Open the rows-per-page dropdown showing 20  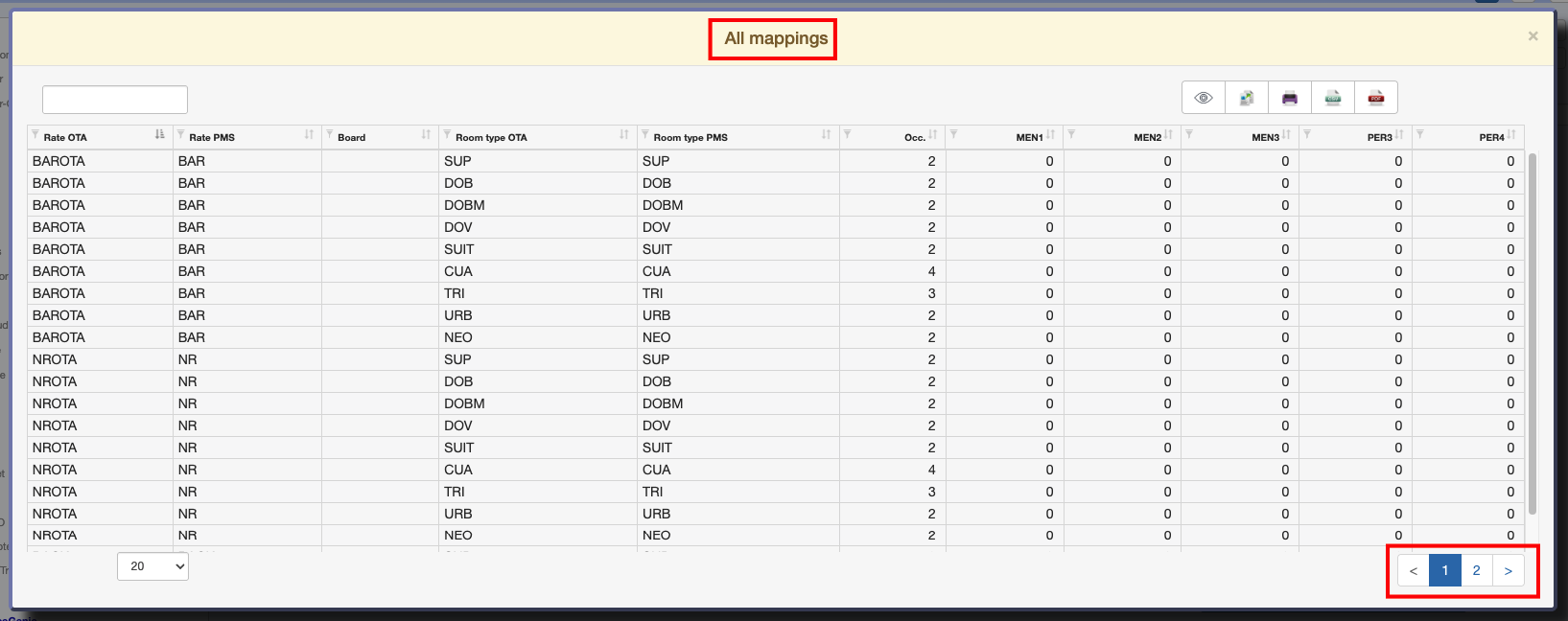coord(153,566)
